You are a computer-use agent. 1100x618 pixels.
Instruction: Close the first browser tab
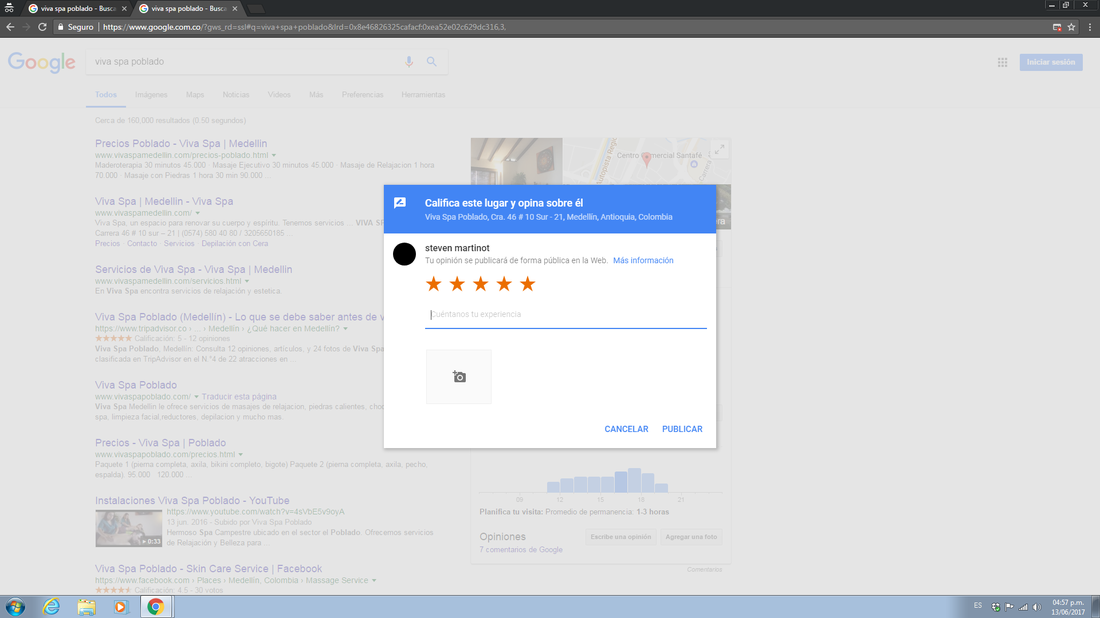[124, 8]
